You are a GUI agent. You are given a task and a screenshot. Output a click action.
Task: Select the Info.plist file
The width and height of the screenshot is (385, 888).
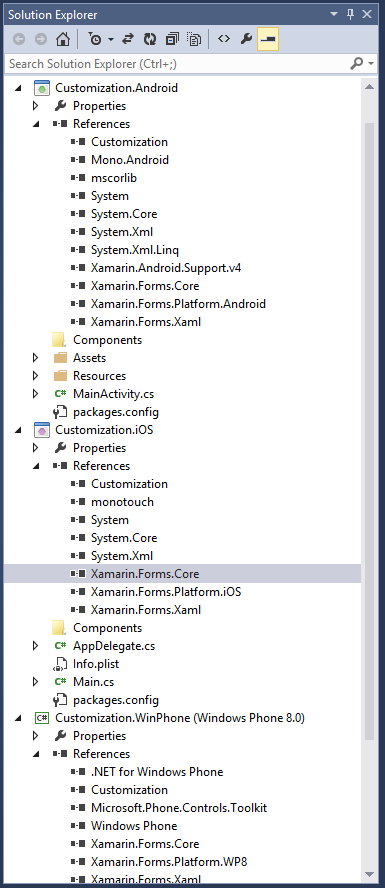point(96,664)
